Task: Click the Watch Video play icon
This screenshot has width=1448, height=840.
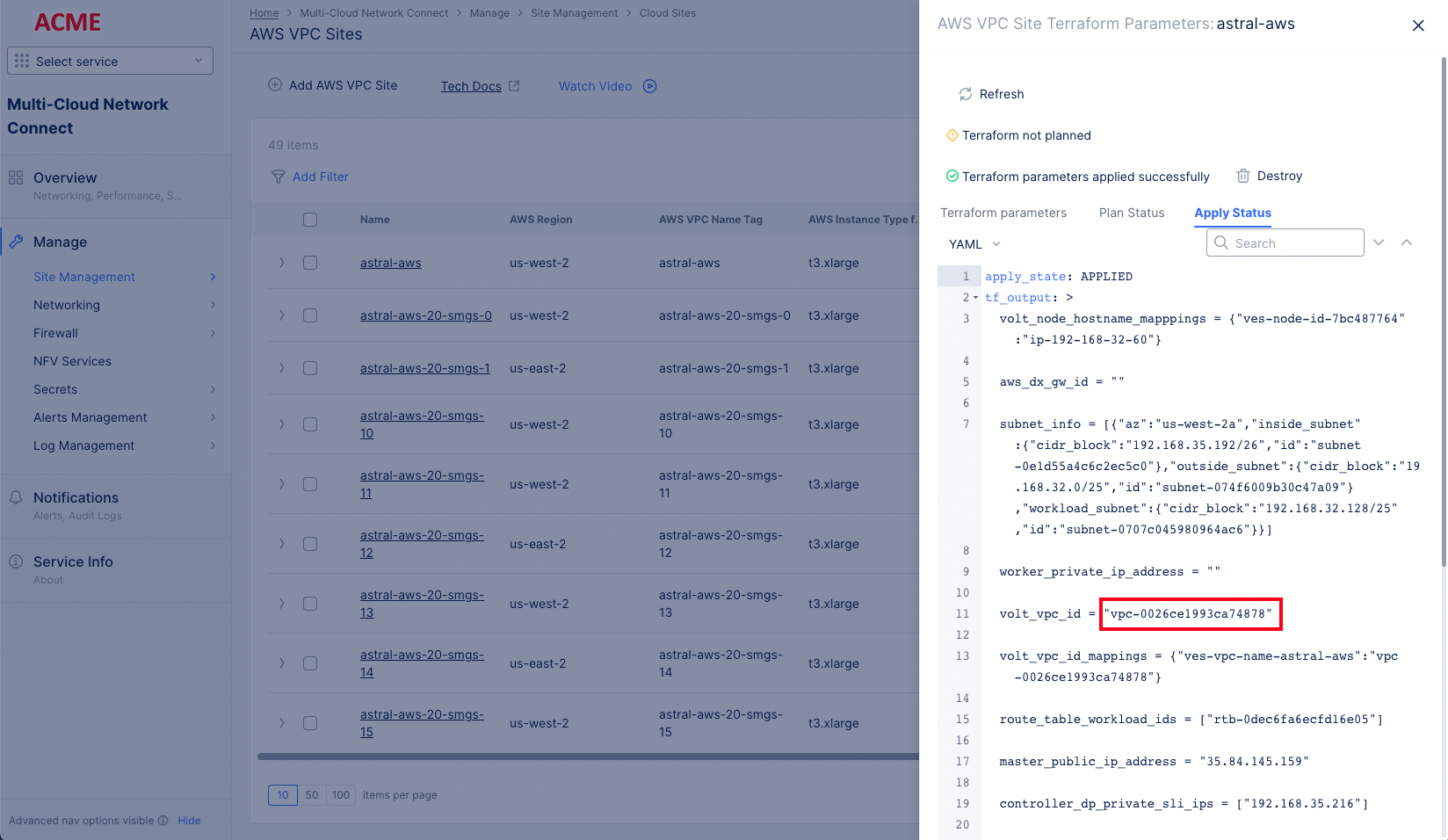Action: [x=649, y=85]
